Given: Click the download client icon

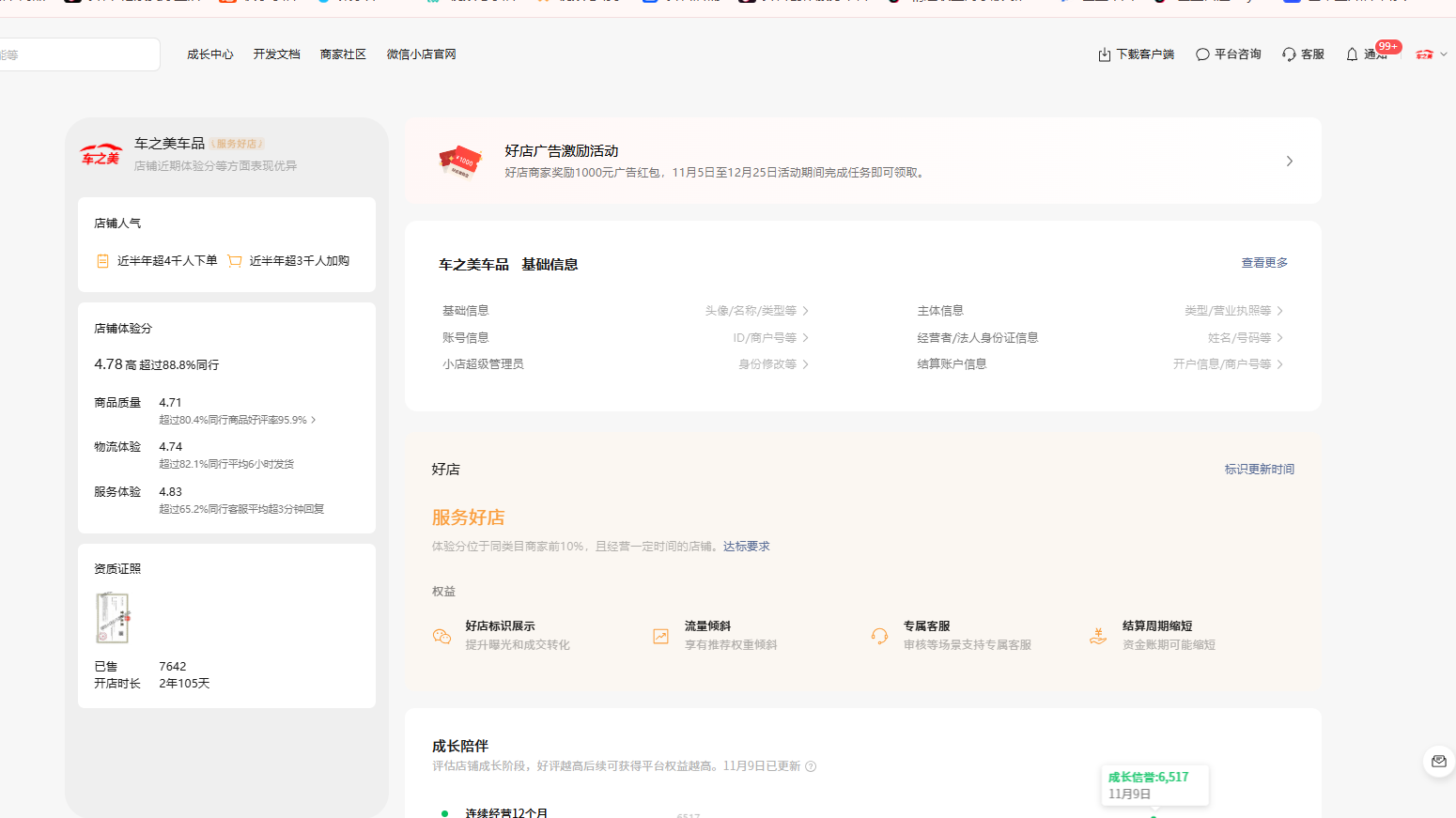Looking at the screenshot, I should point(1105,54).
